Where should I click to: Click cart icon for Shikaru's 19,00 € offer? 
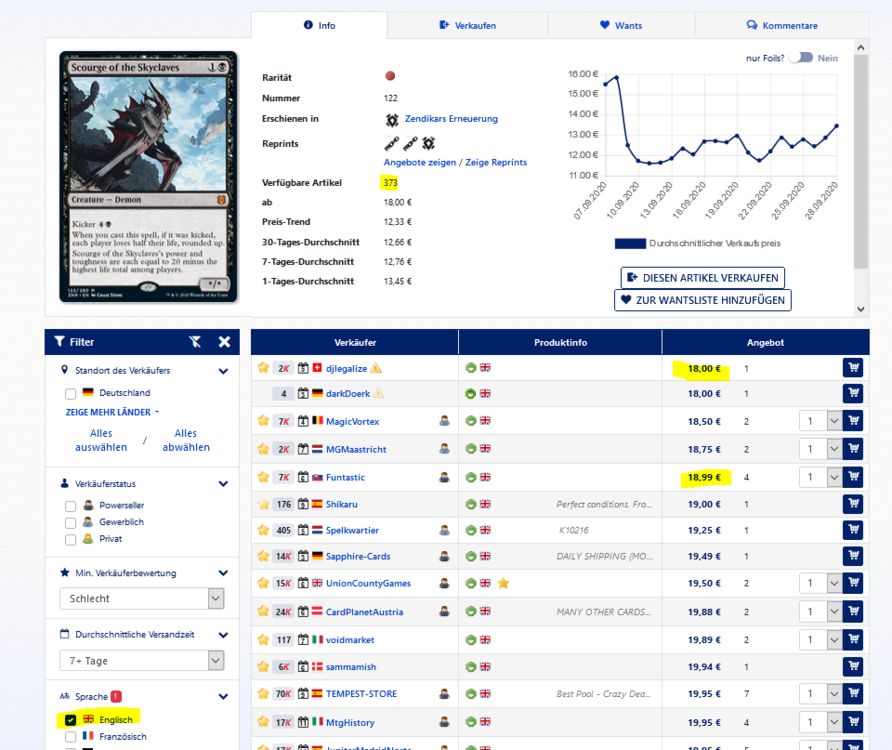click(x=852, y=504)
